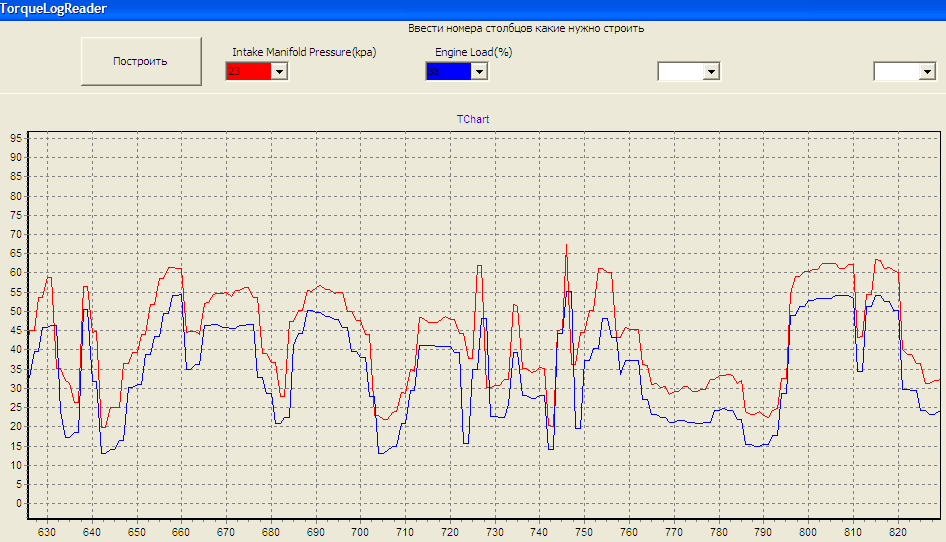Open the third empty combo box arrow
Screen dimensions: 946x542
tap(711, 71)
